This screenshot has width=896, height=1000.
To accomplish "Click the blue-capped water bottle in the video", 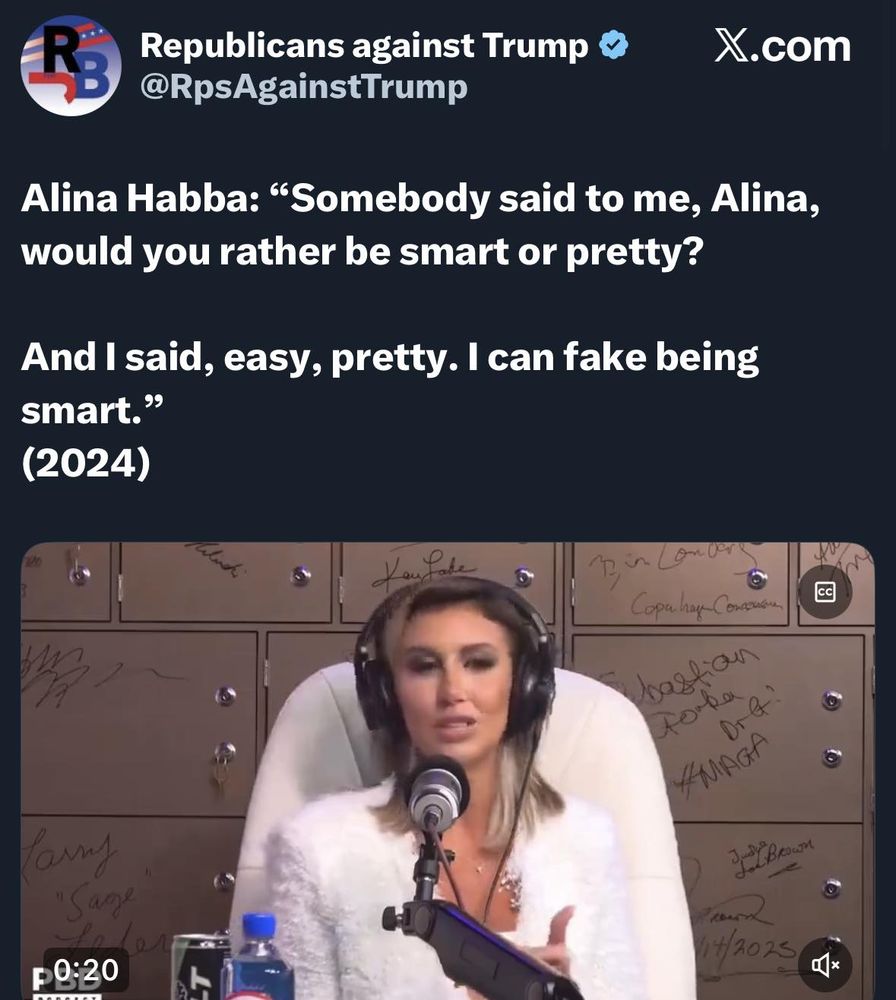I will (261, 957).
